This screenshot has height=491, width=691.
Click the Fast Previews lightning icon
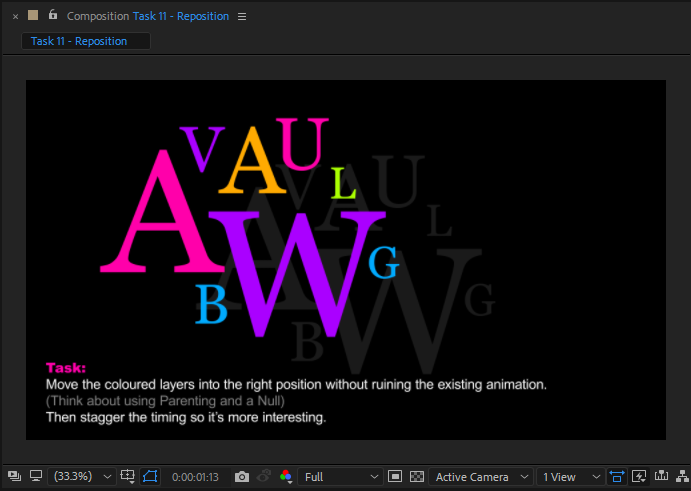click(x=639, y=476)
